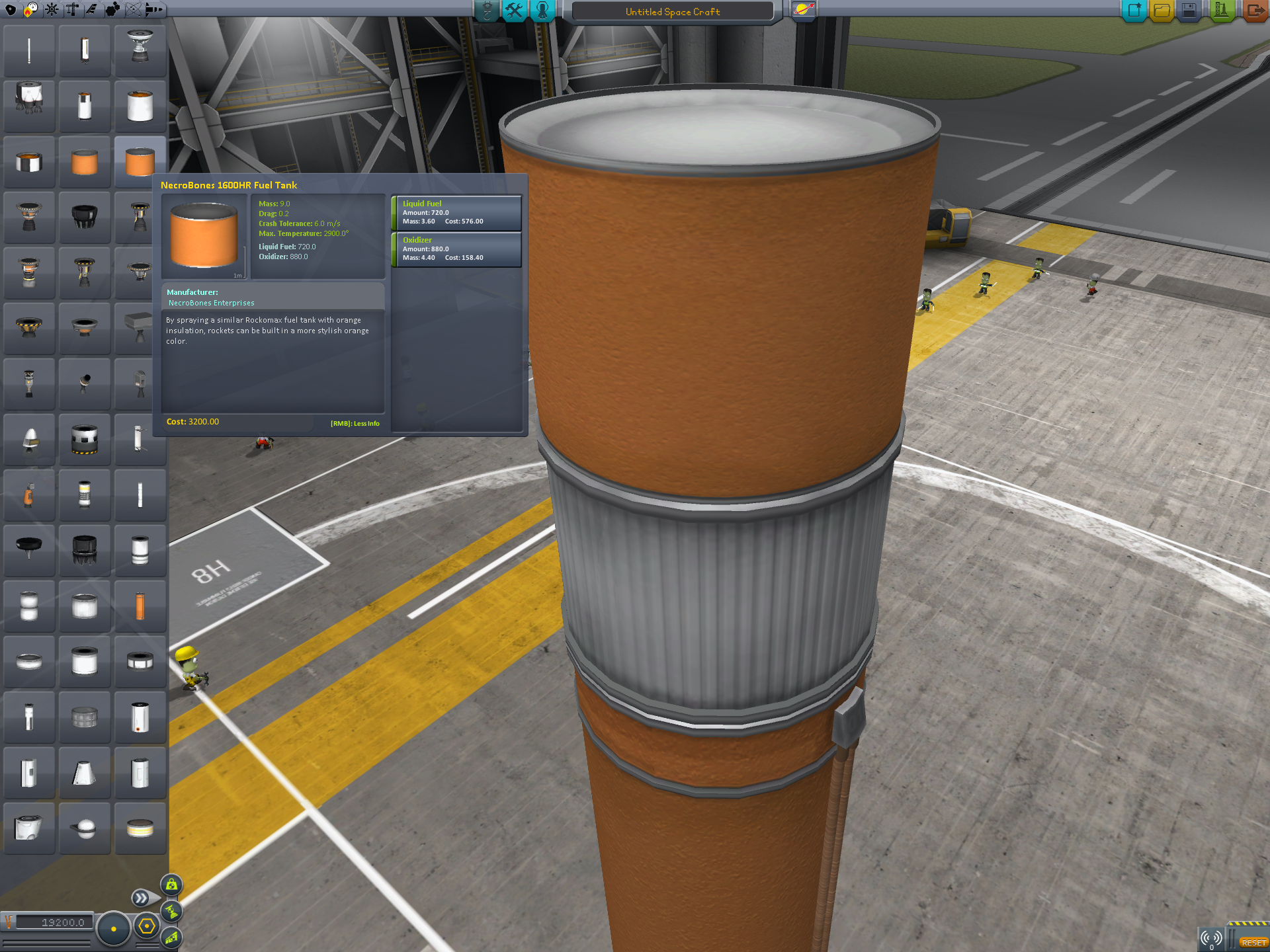
Task: Exit the editor with orange door icon
Action: click(x=1255, y=11)
